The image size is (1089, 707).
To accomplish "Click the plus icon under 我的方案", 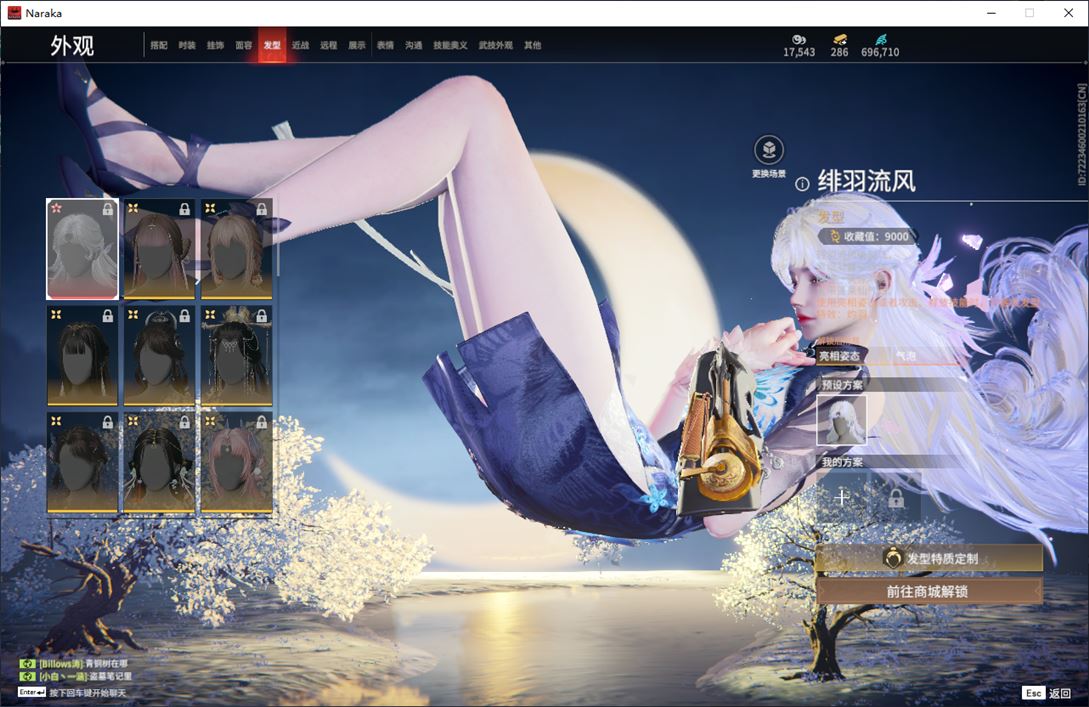I will click(841, 497).
